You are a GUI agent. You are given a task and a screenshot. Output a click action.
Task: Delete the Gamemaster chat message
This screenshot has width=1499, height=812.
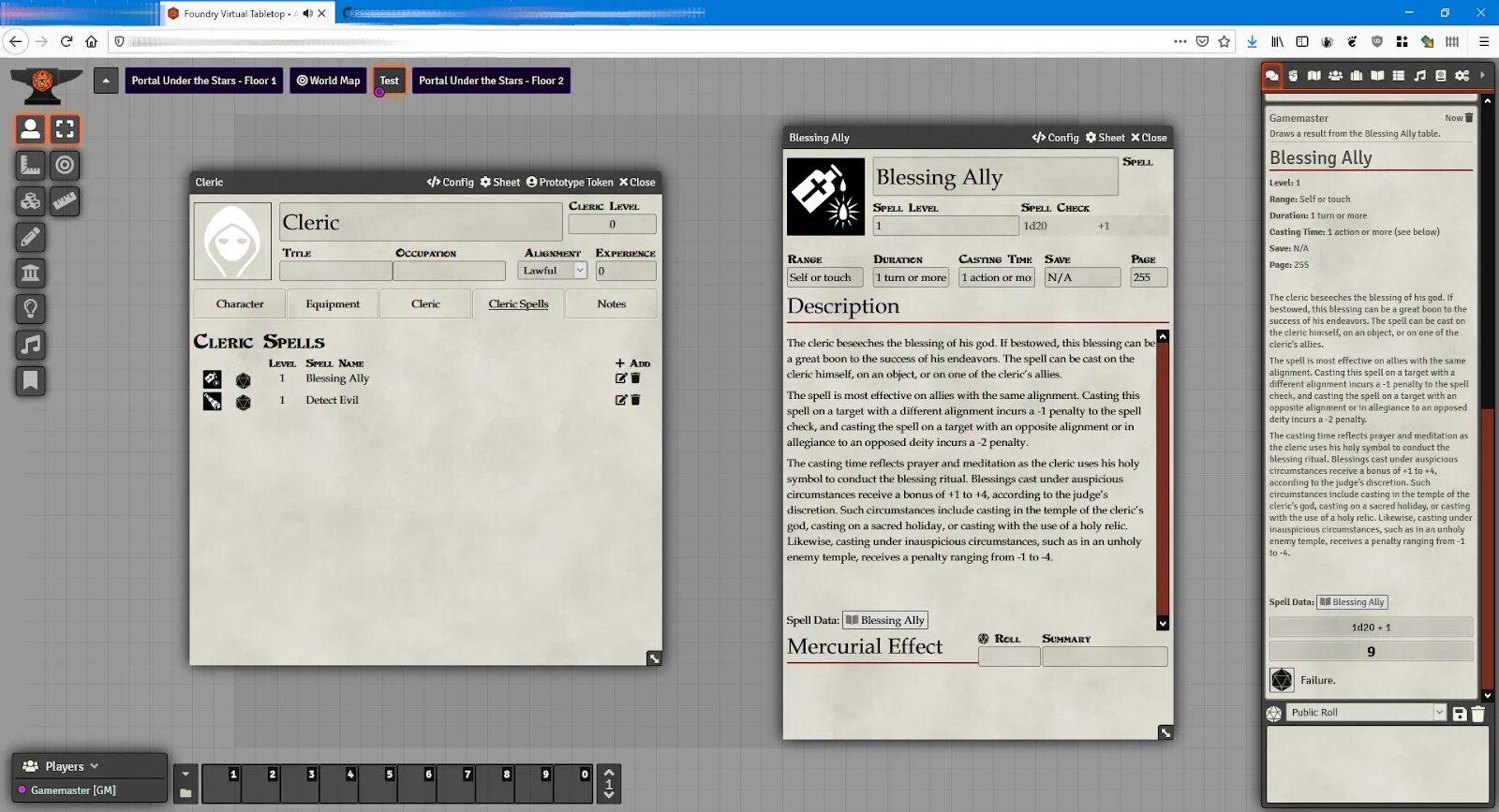pos(1469,118)
